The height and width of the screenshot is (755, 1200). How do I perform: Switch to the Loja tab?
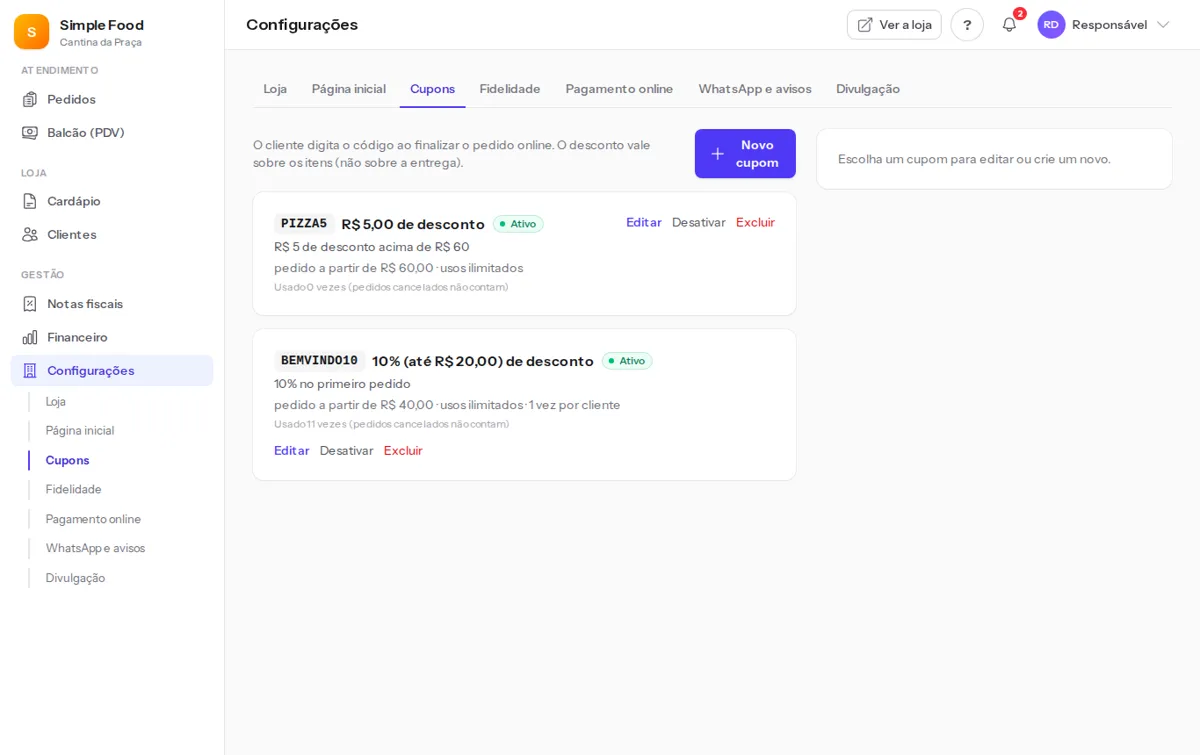[x=275, y=89]
